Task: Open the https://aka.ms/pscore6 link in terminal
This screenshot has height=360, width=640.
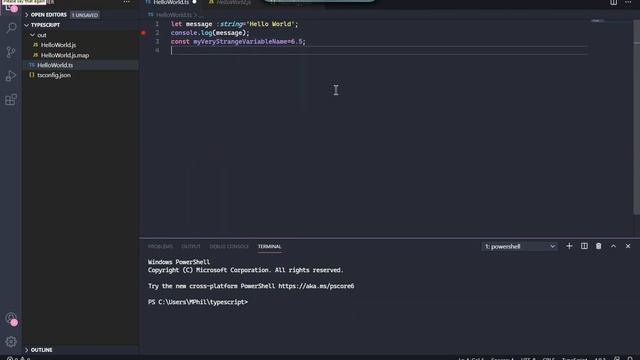Action: tap(316, 286)
